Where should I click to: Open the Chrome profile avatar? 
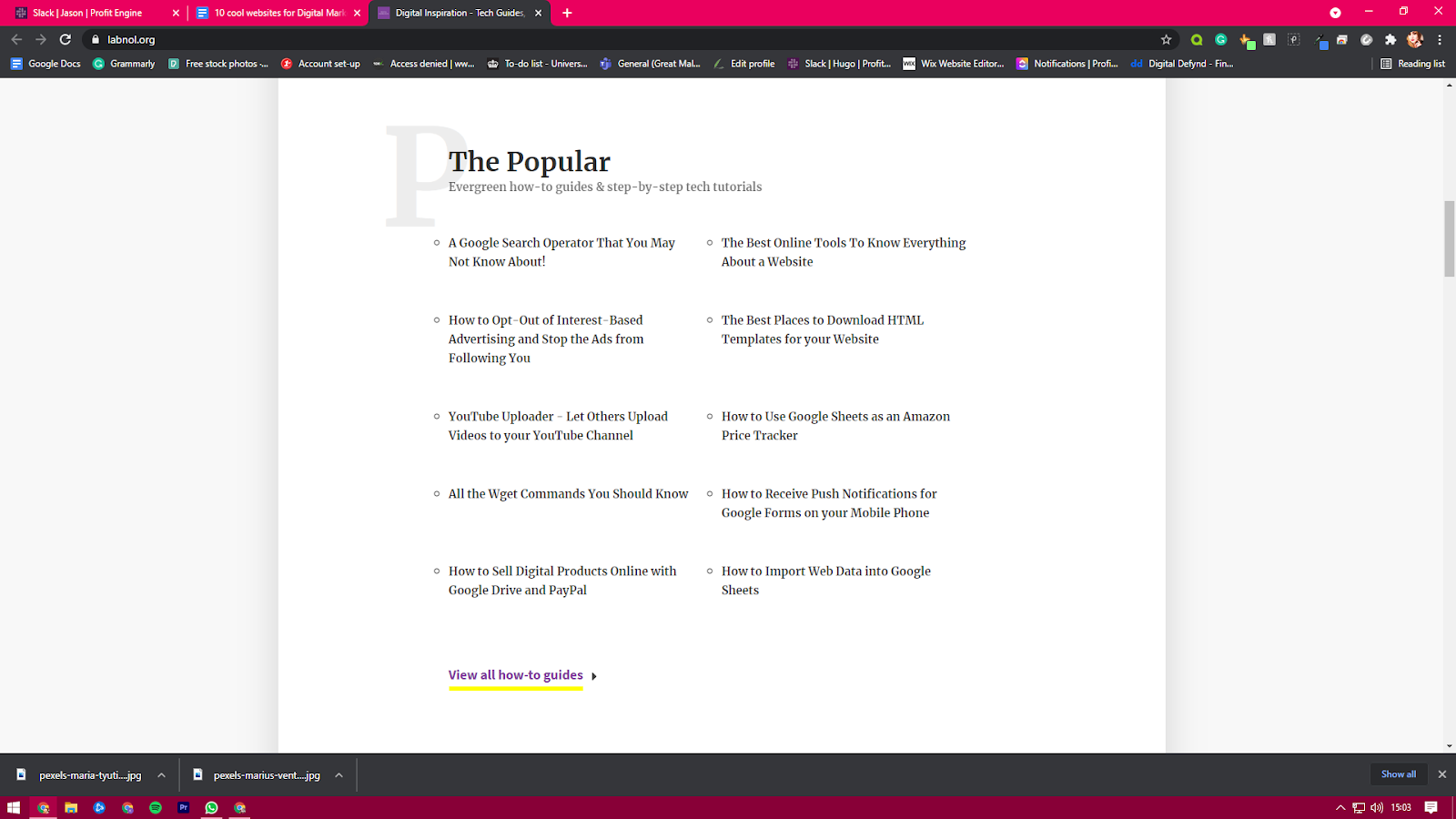pyautogui.click(x=1414, y=39)
